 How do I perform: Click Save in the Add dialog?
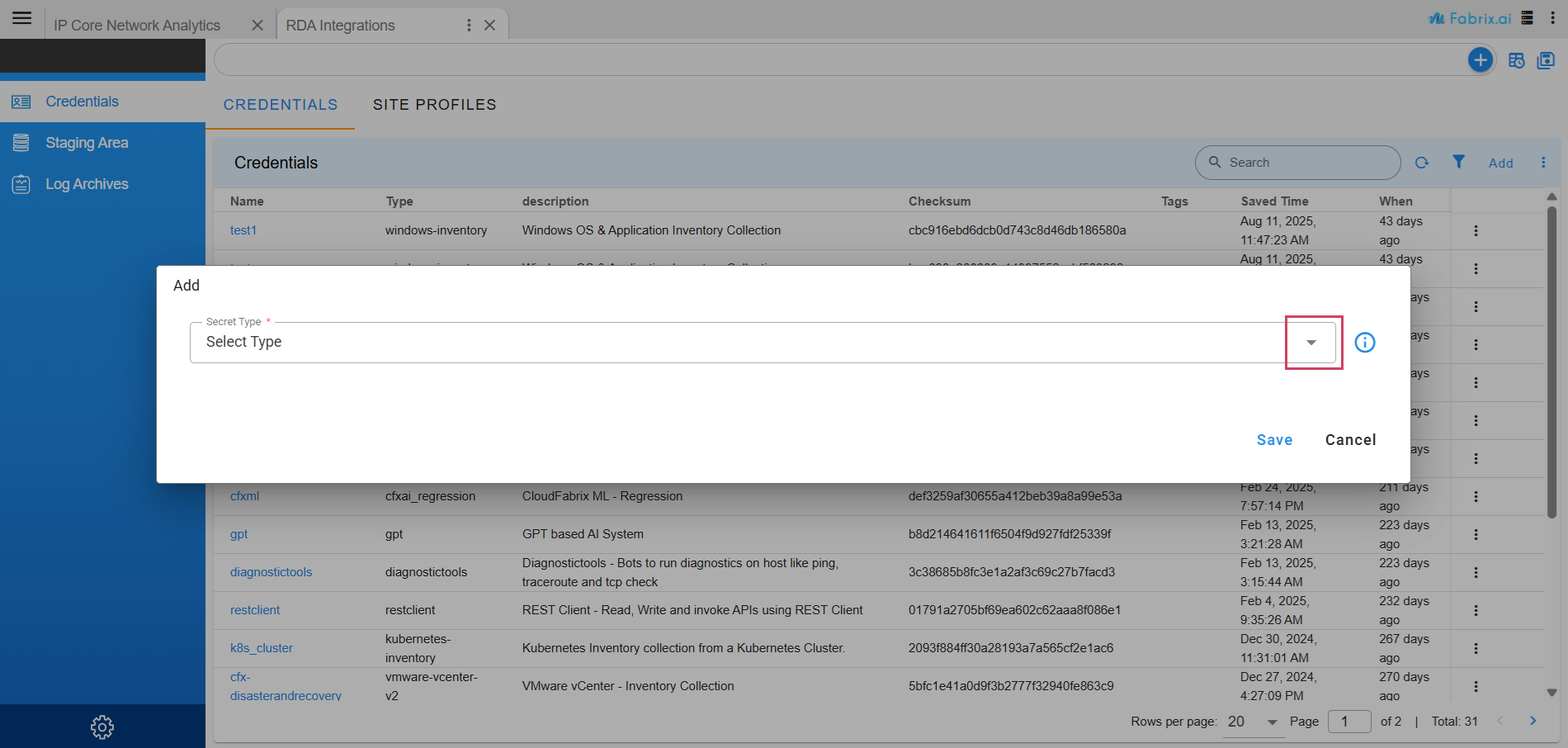[1274, 440]
